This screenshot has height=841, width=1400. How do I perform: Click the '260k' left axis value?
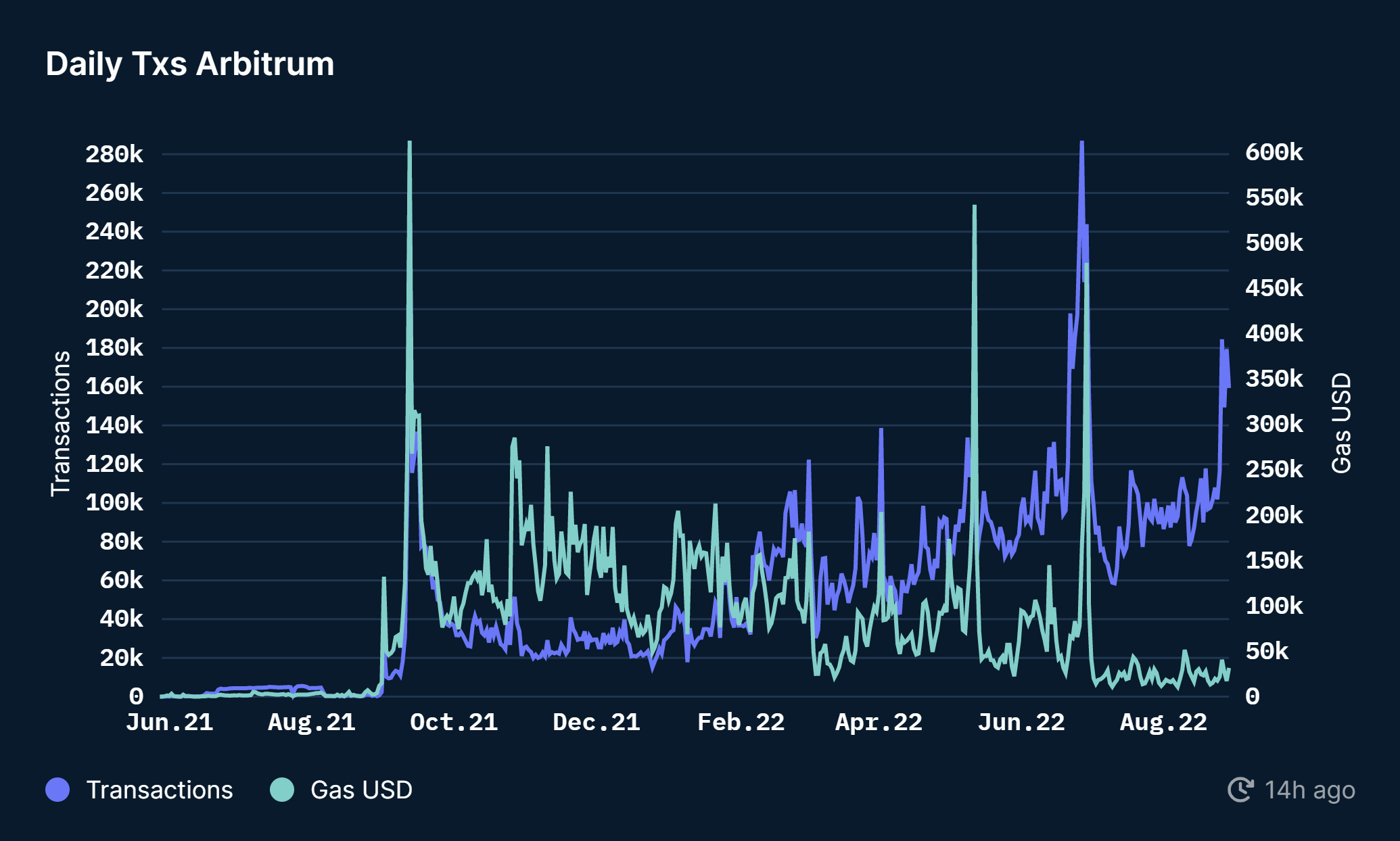coord(114,193)
